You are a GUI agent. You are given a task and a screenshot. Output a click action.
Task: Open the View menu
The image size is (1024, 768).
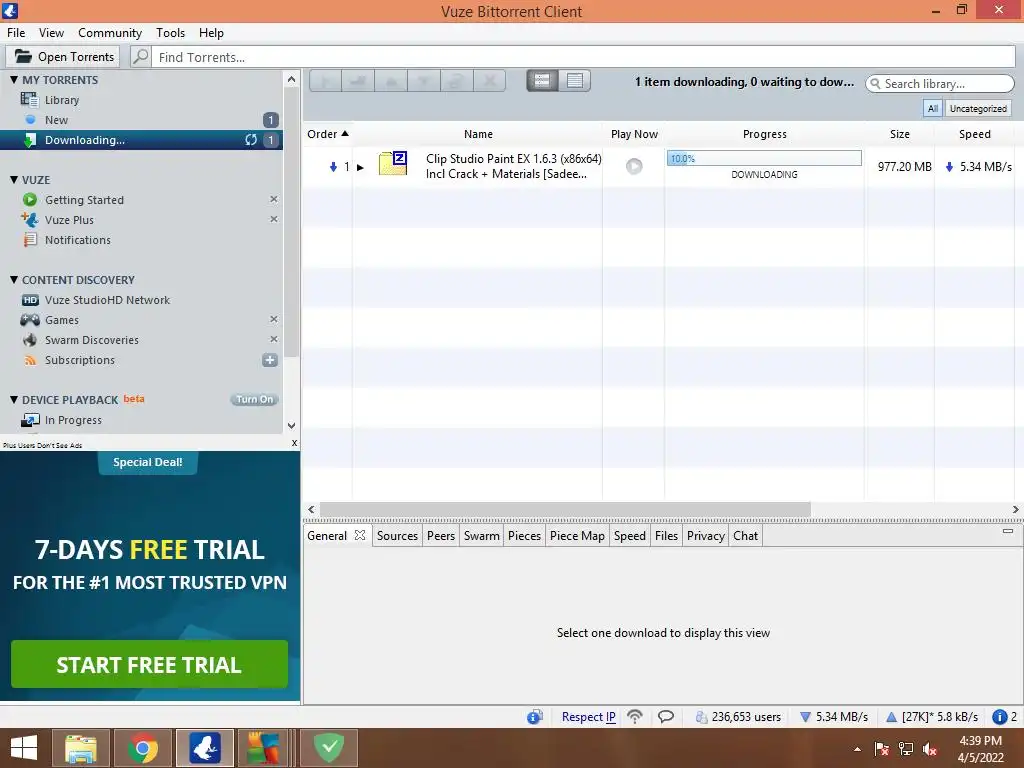click(x=51, y=33)
